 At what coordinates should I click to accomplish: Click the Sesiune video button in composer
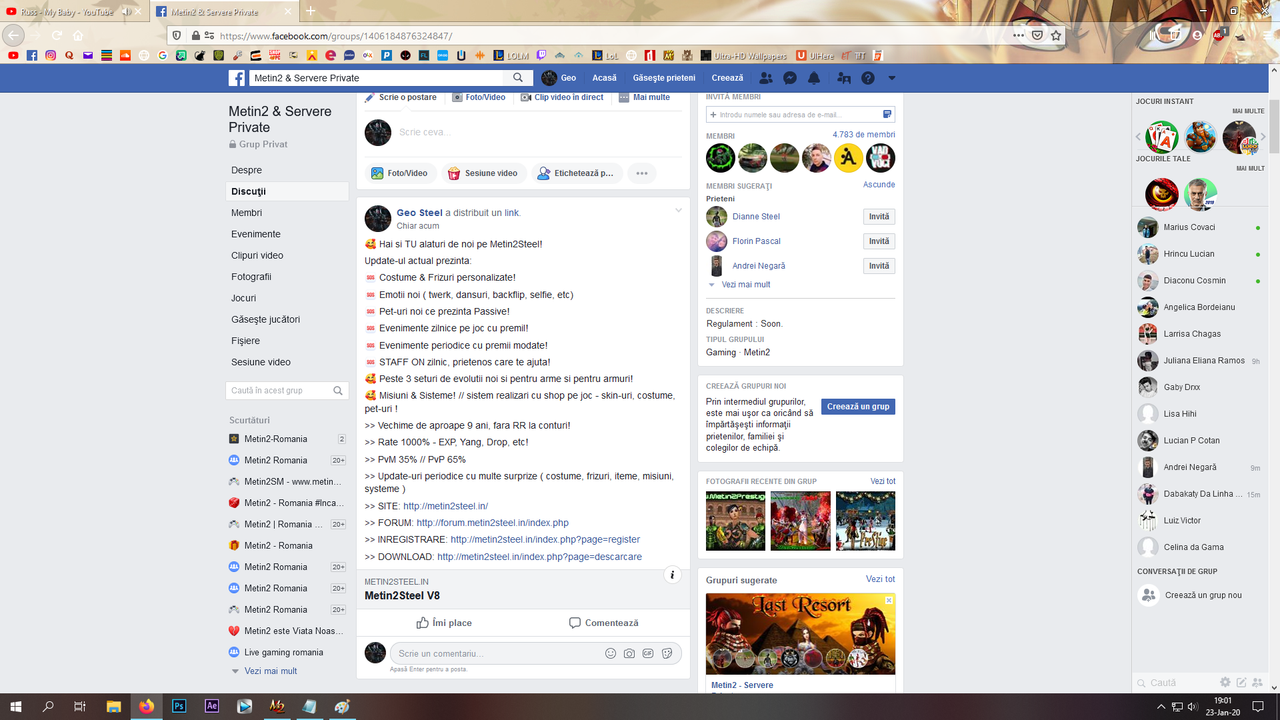[482, 173]
